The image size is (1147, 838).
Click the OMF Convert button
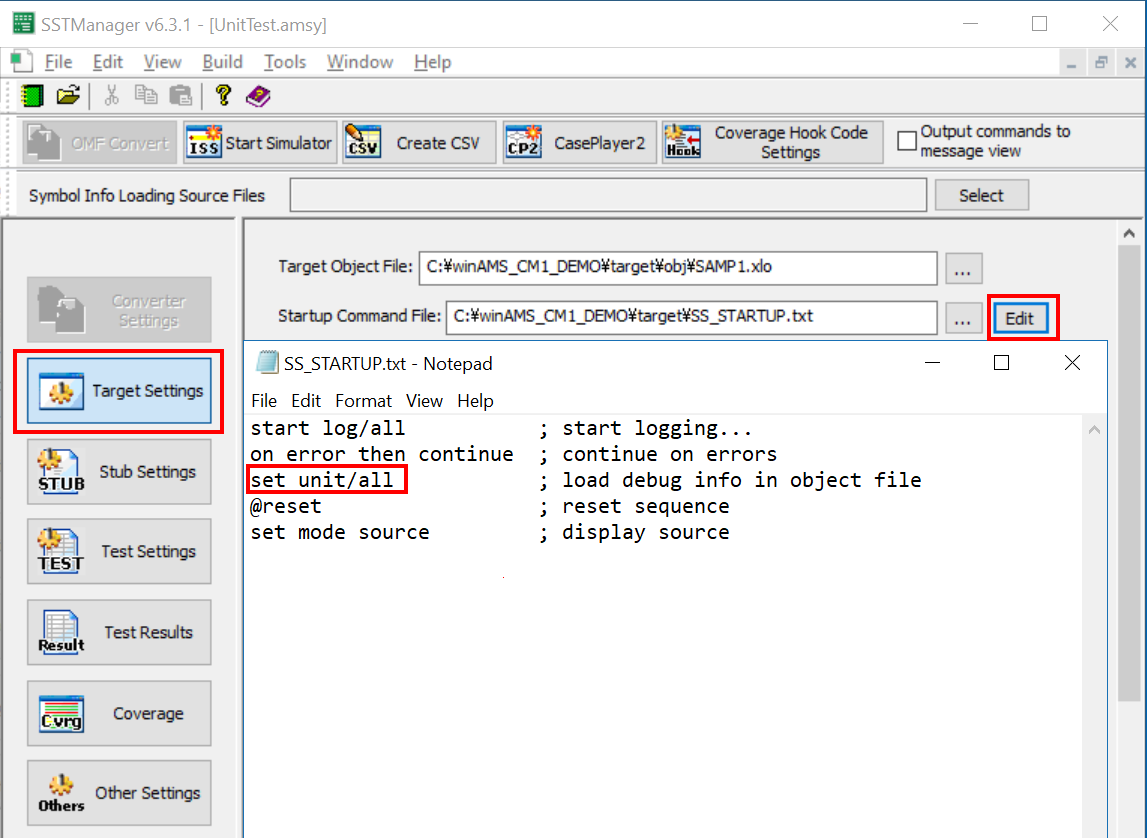click(x=99, y=143)
